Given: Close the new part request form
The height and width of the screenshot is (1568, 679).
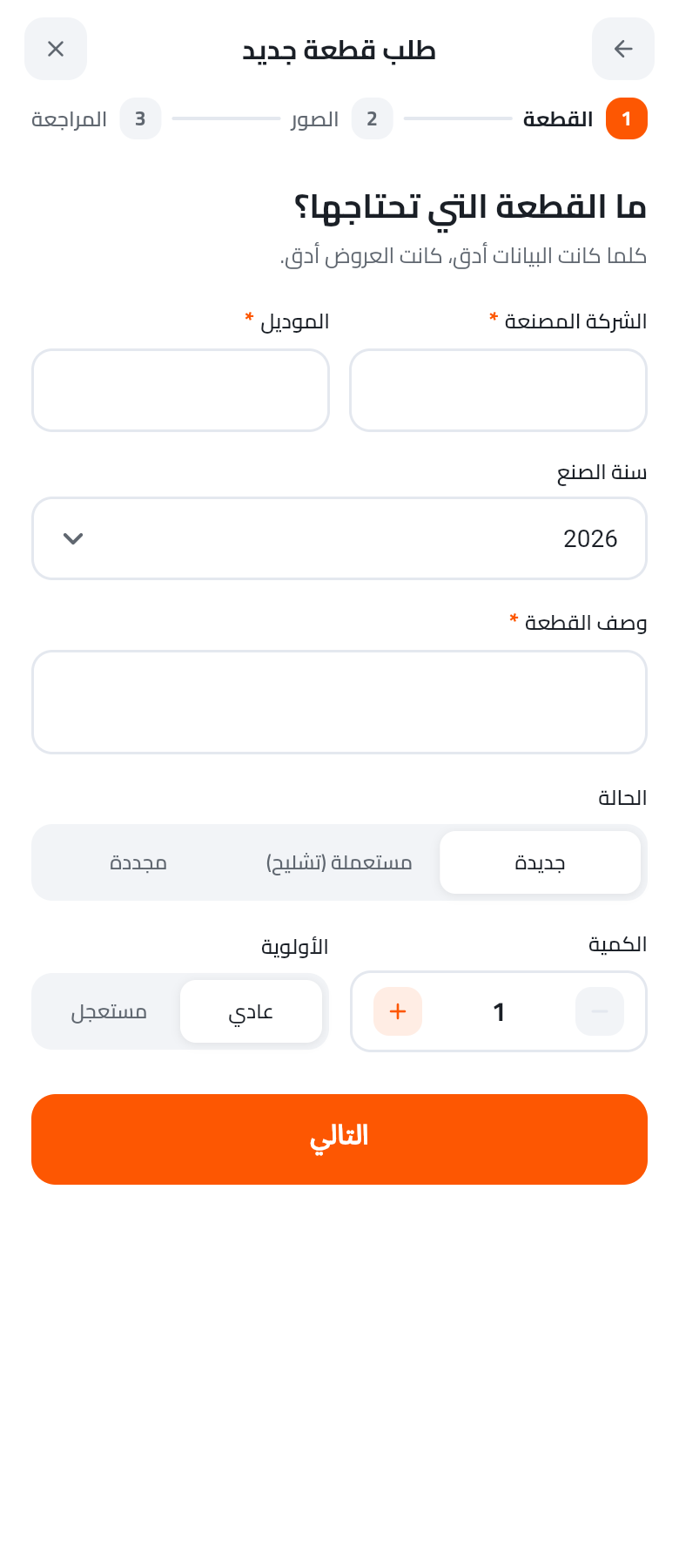Looking at the screenshot, I should [x=56, y=49].
